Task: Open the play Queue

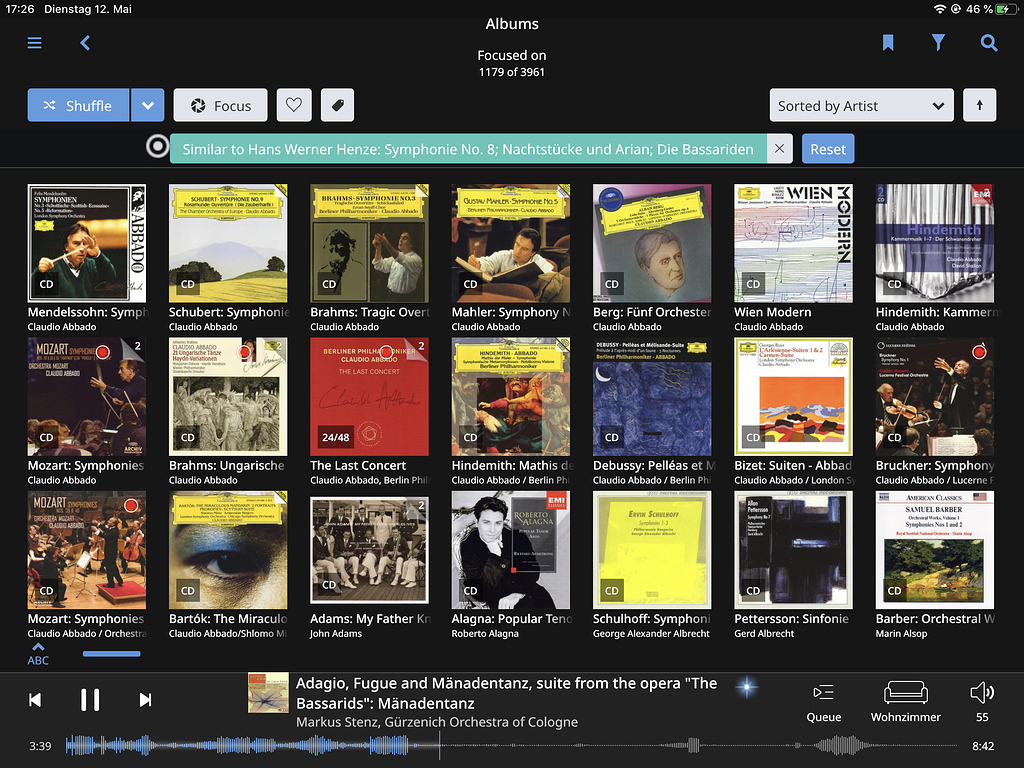Action: coord(824,703)
